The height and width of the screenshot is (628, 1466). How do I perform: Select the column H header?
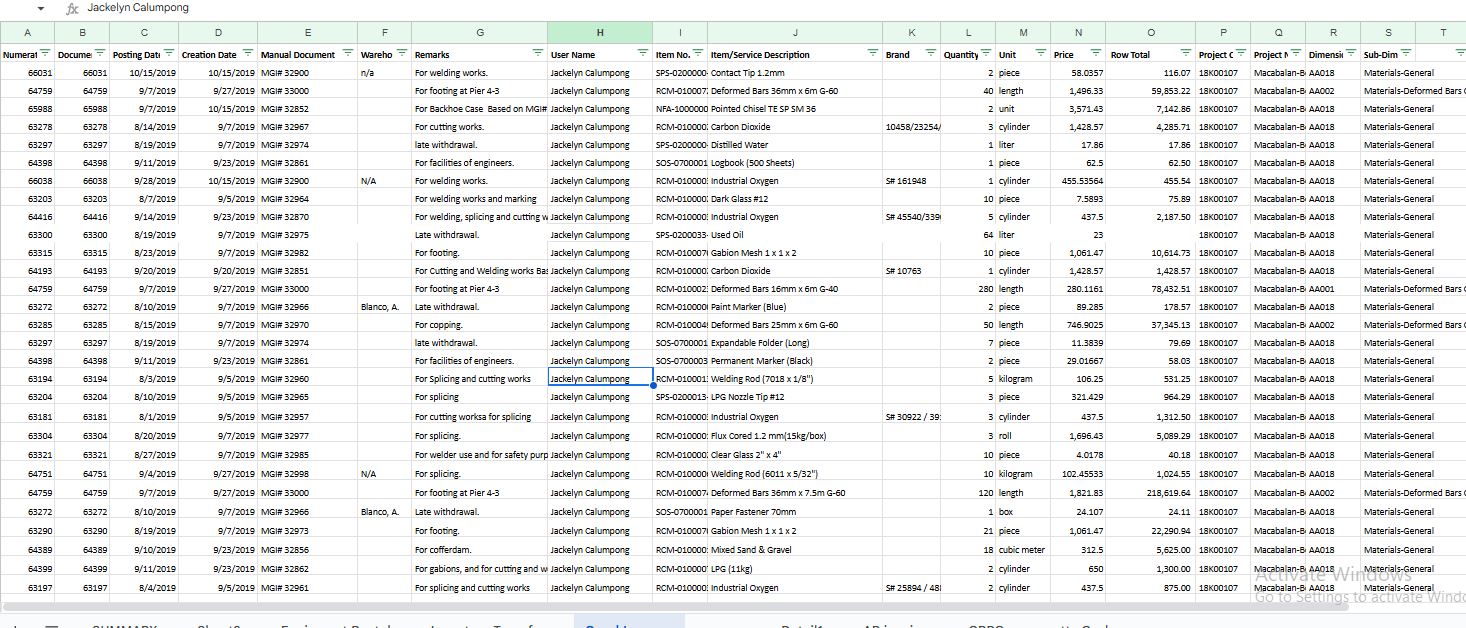(600, 33)
